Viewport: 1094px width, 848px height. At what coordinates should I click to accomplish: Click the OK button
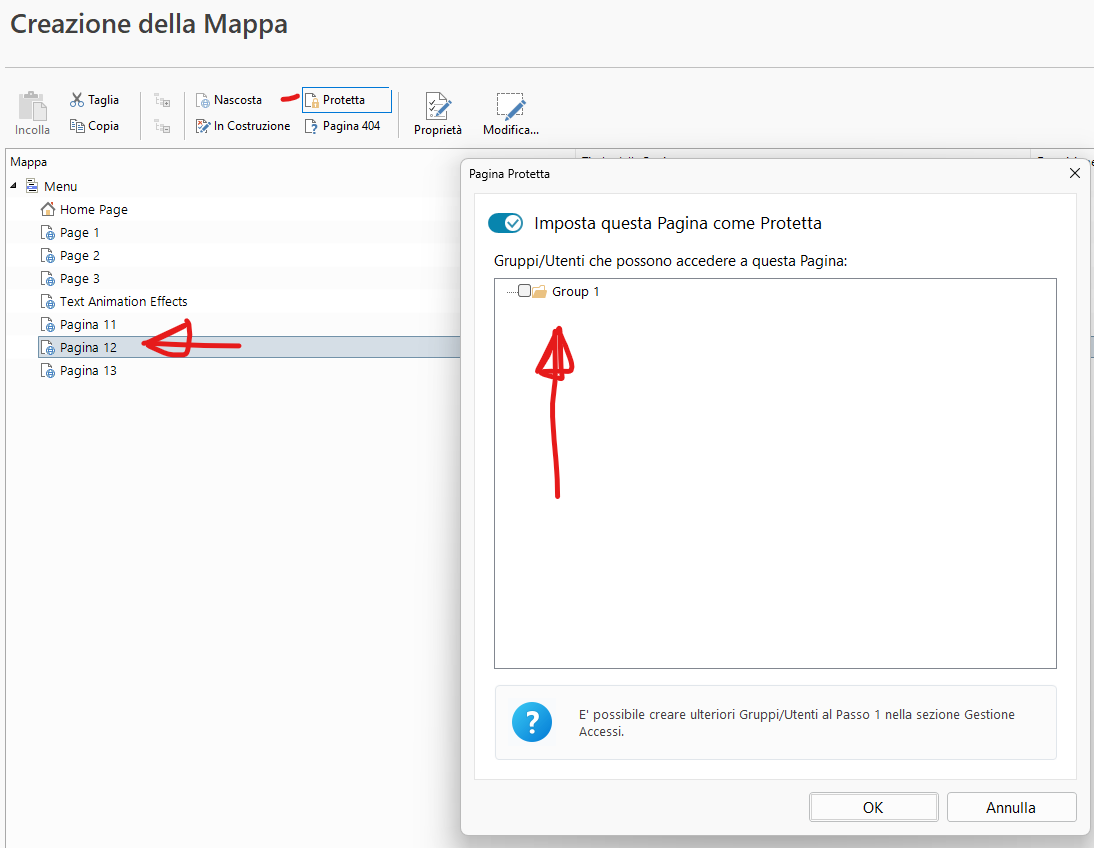pos(873,807)
